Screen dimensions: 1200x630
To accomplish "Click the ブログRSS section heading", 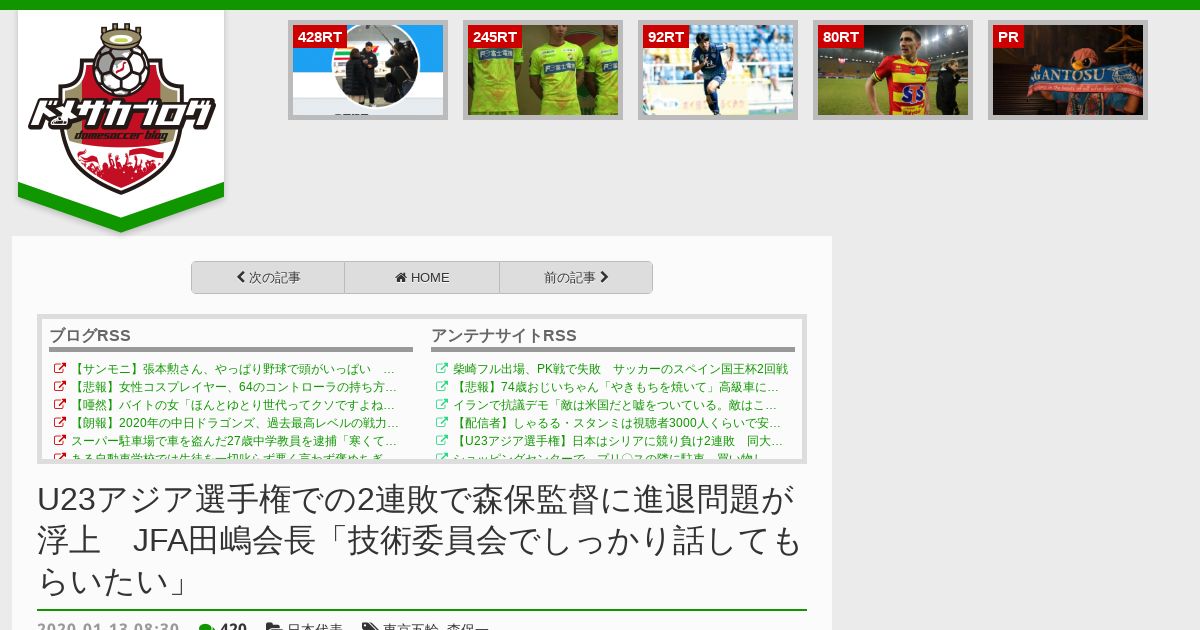I will [x=90, y=336].
